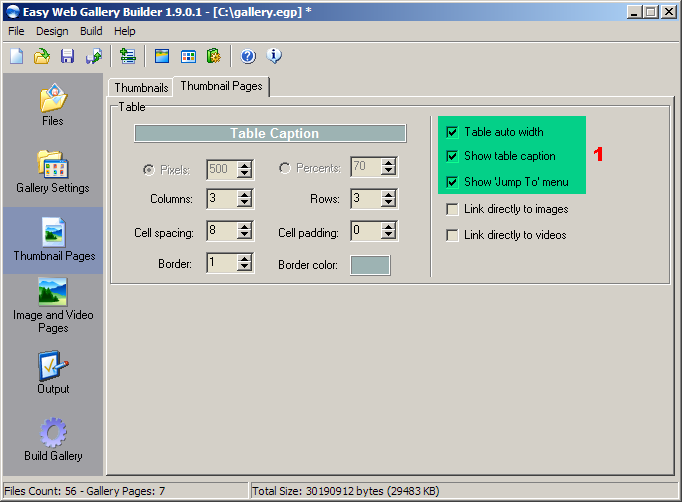Go to Build Gallery in sidebar

pos(53,439)
